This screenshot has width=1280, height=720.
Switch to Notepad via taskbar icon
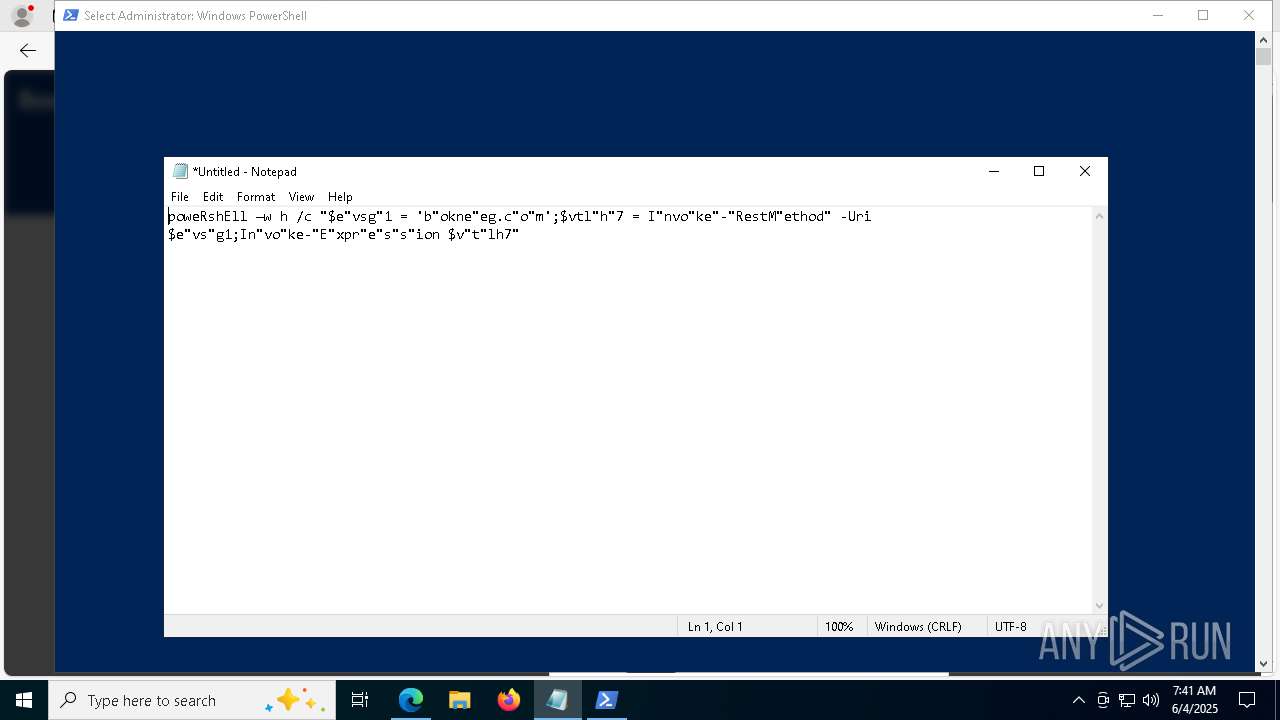click(558, 700)
